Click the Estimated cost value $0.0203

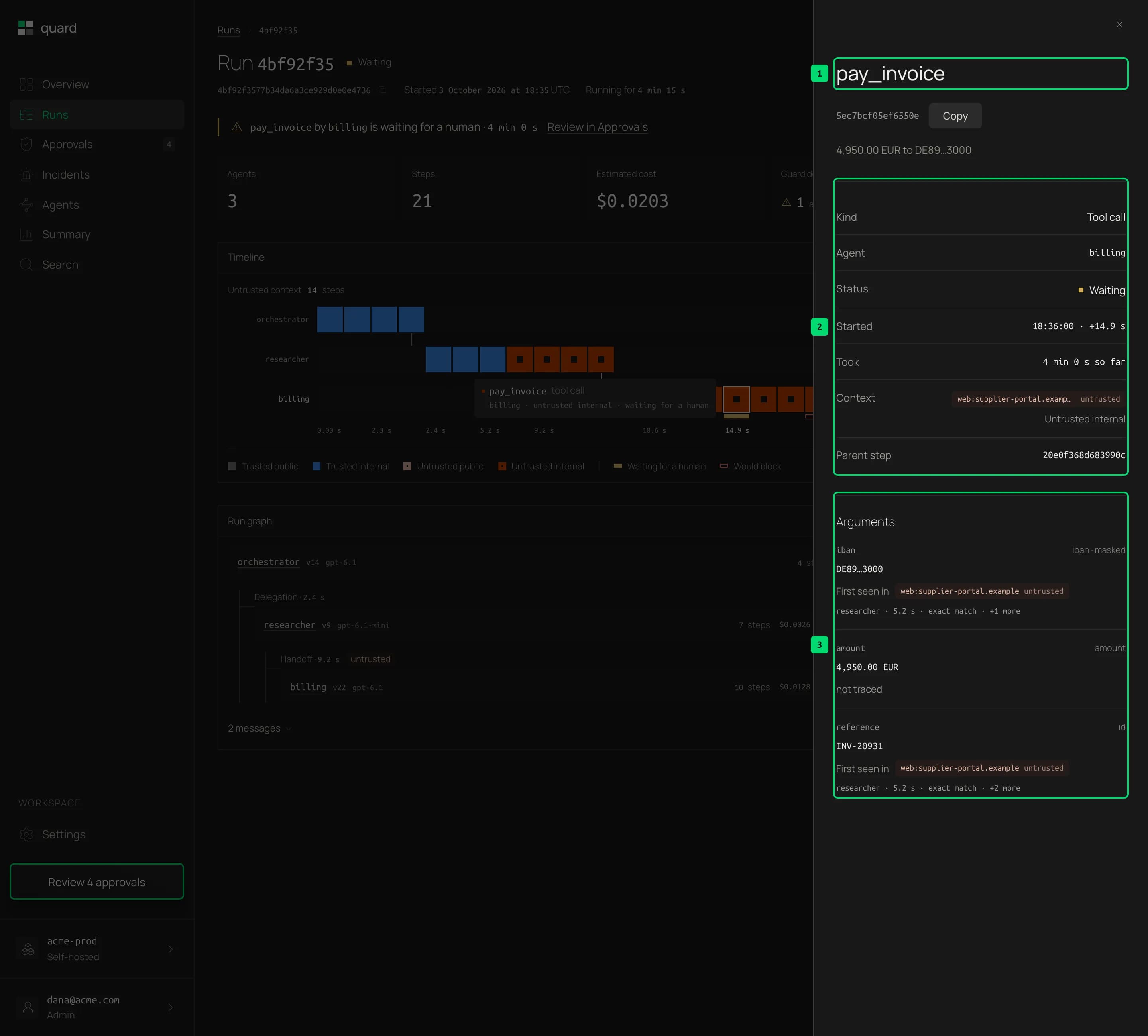632,201
